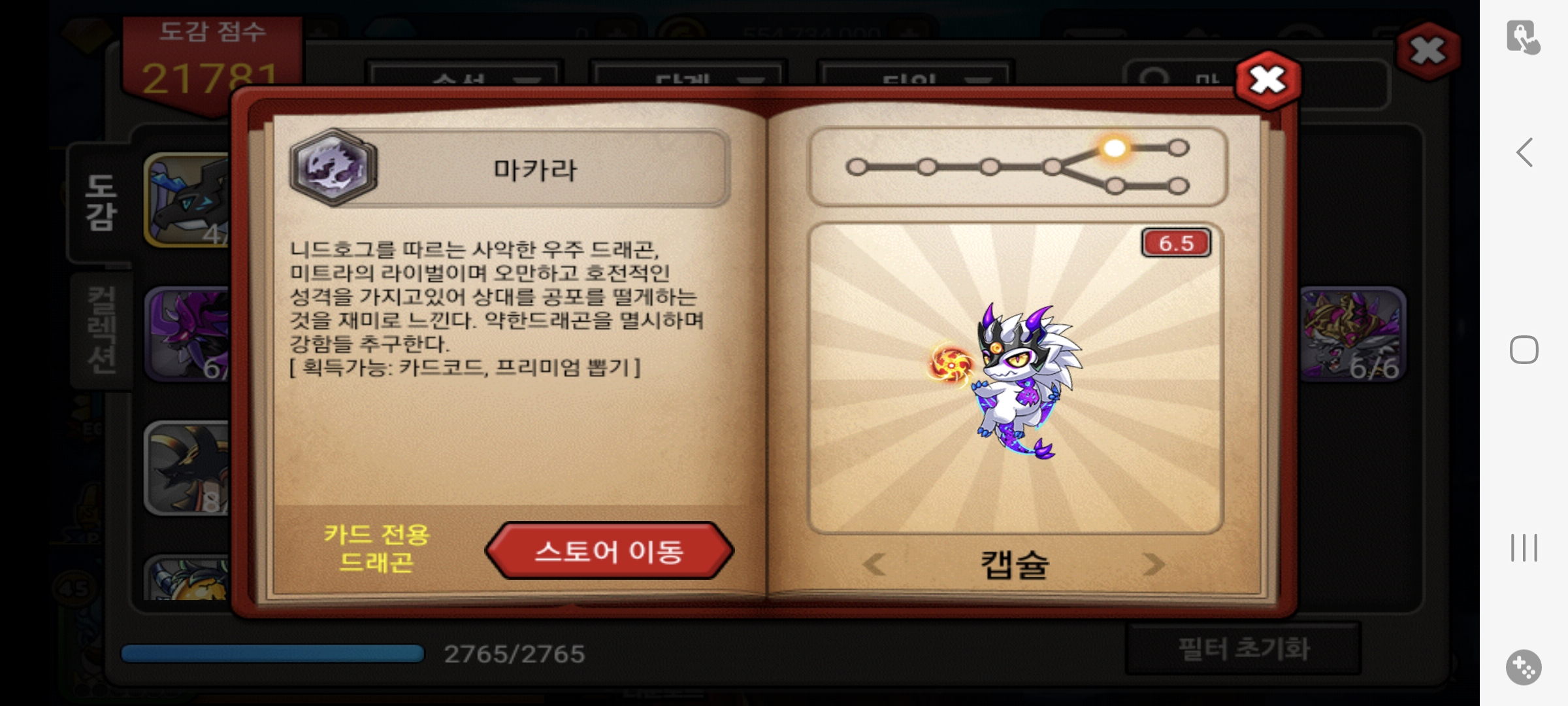1568x706 pixels.
Task: Tap the Android home button
Action: 1524,350
